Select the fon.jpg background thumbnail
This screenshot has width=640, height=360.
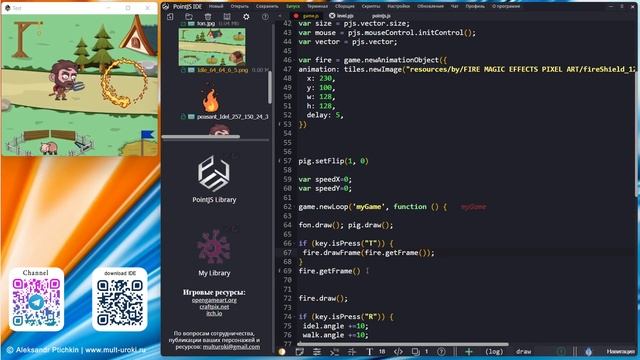tap(212, 47)
